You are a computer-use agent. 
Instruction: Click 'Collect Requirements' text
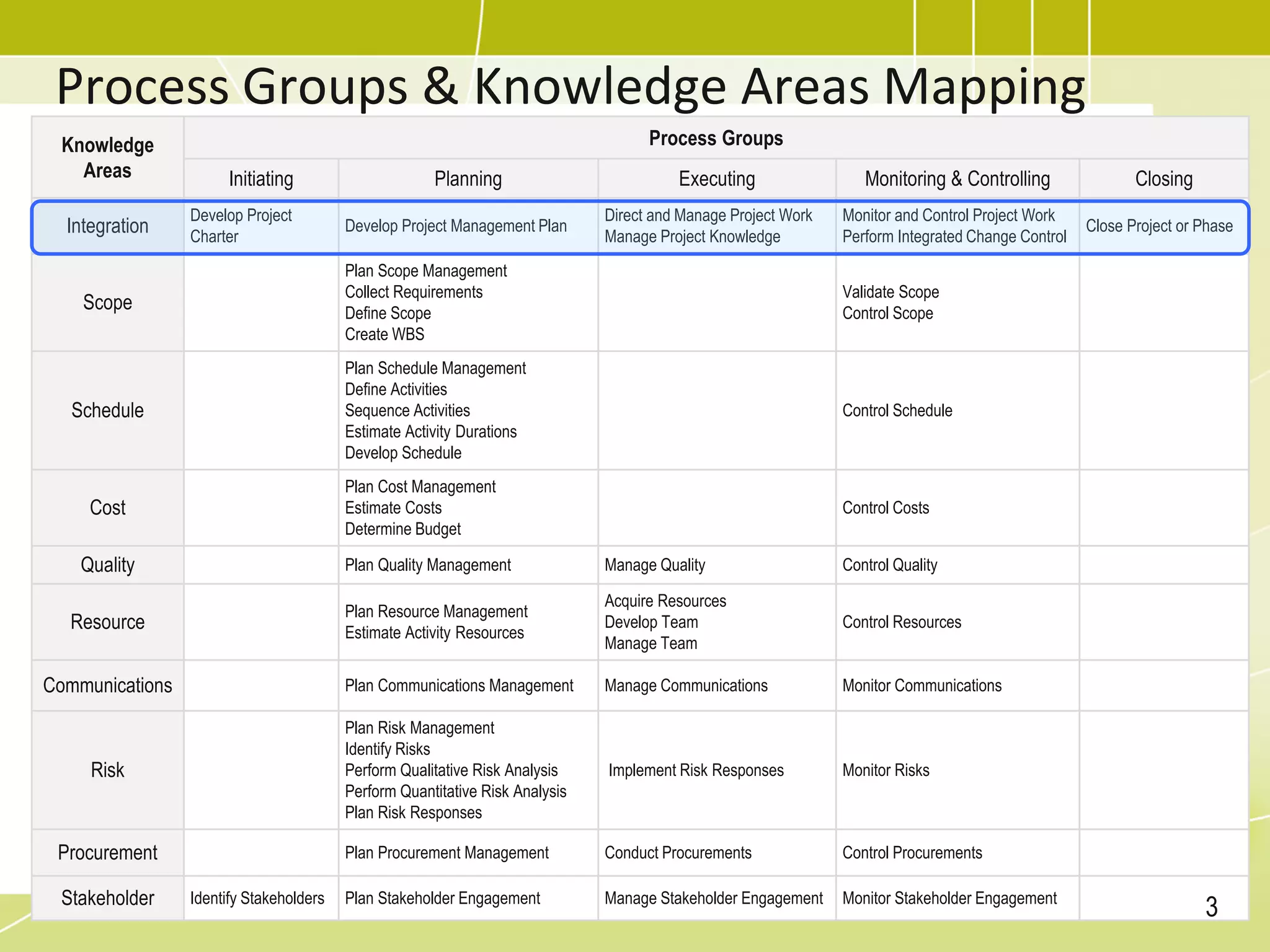tap(414, 293)
